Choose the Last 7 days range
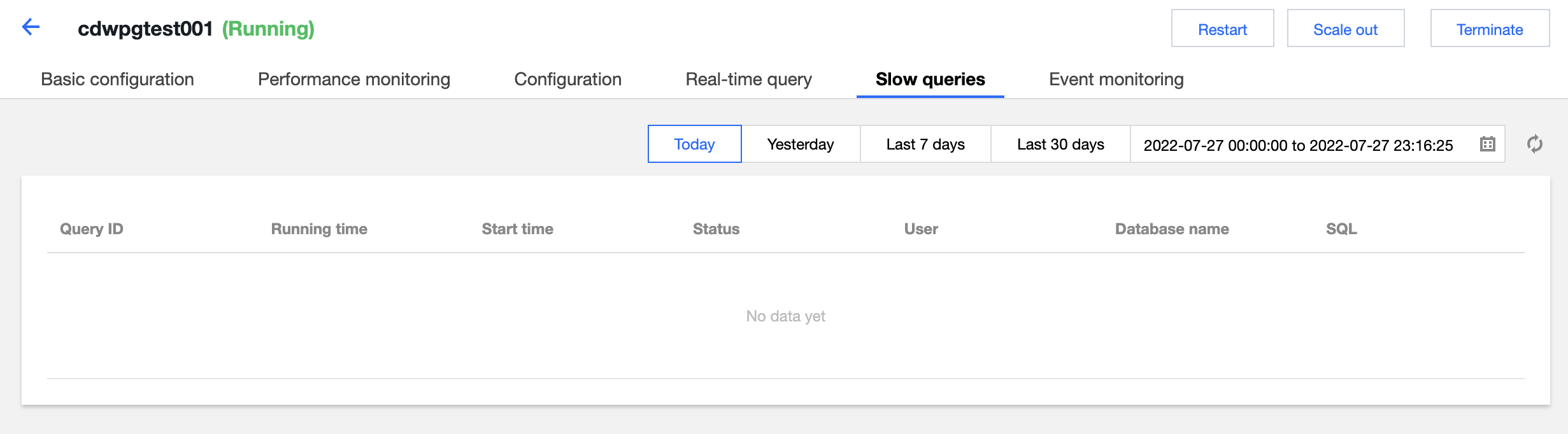This screenshot has height=434, width=1568. tap(925, 144)
